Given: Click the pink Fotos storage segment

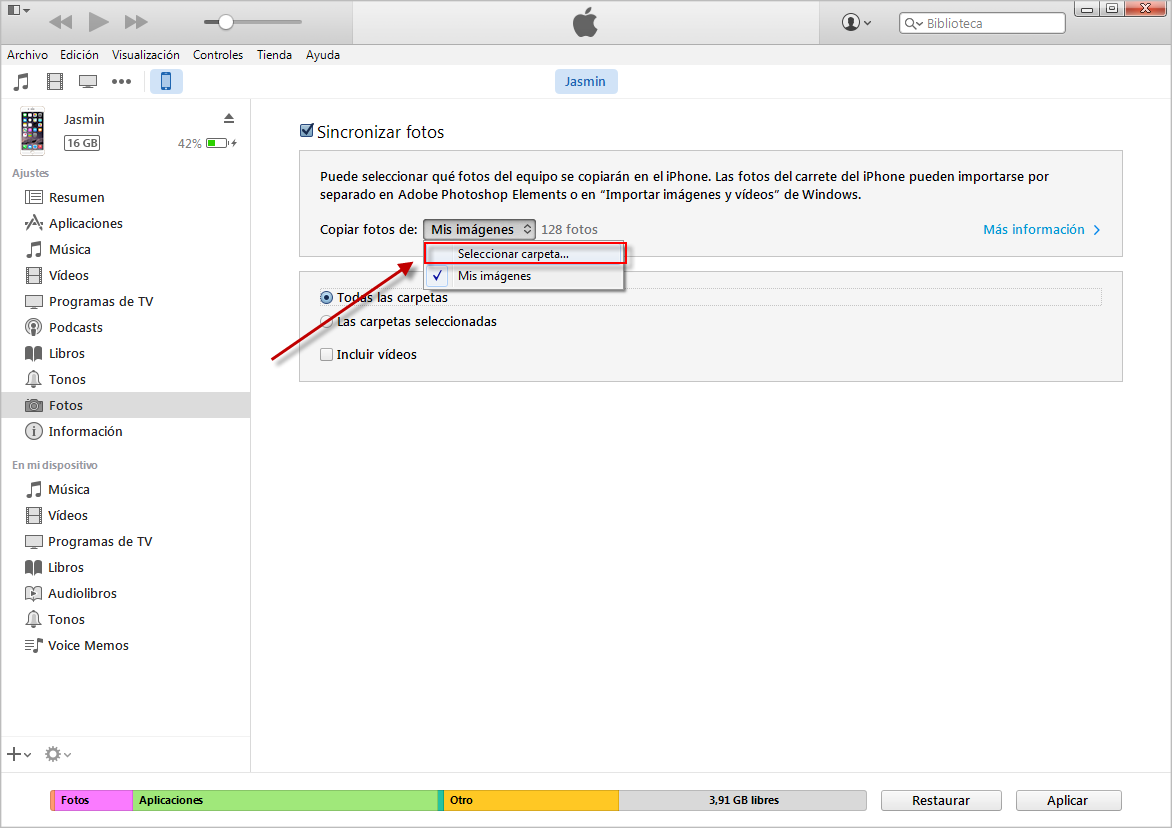Looking at the screenshot, I should (92, 800).
